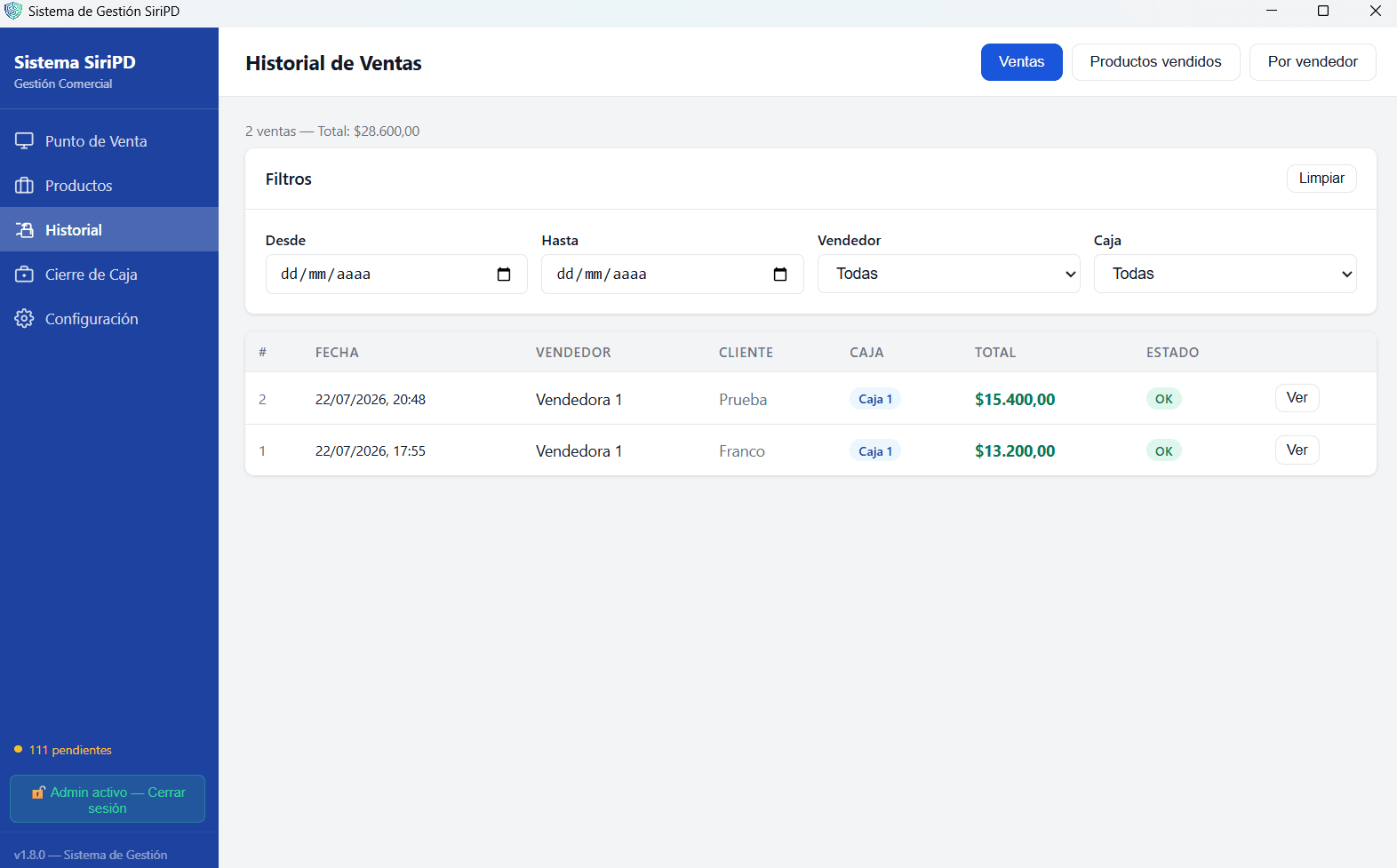Click the Hasta date input field

pos(673,274)
